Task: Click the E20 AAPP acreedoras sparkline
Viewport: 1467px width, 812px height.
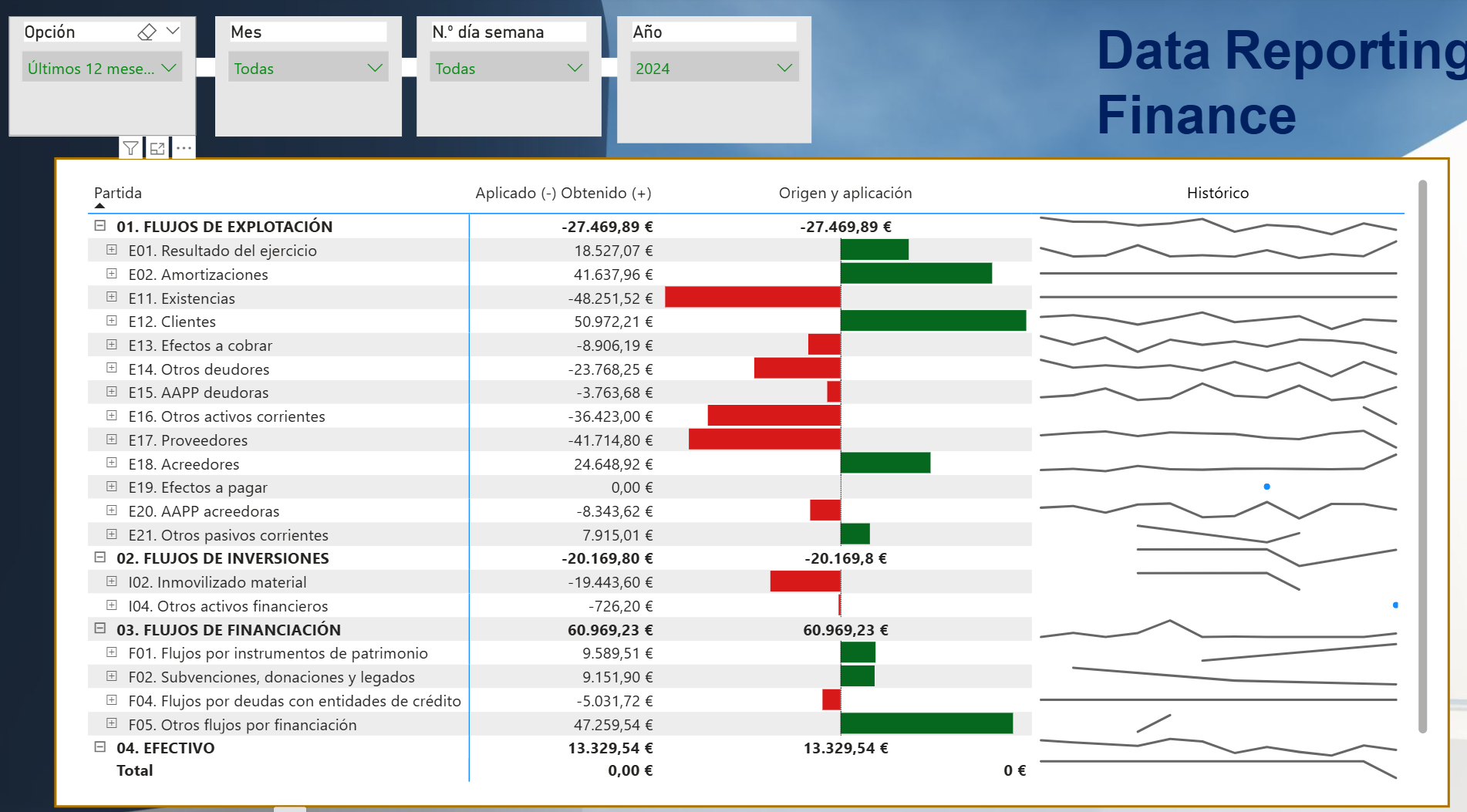Action: tap(1218, 510)
